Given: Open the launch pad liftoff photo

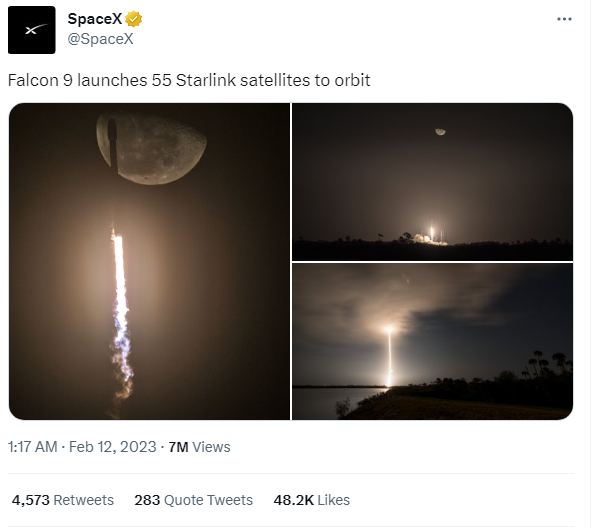Looking at the screenshot, I should (433, 182).
